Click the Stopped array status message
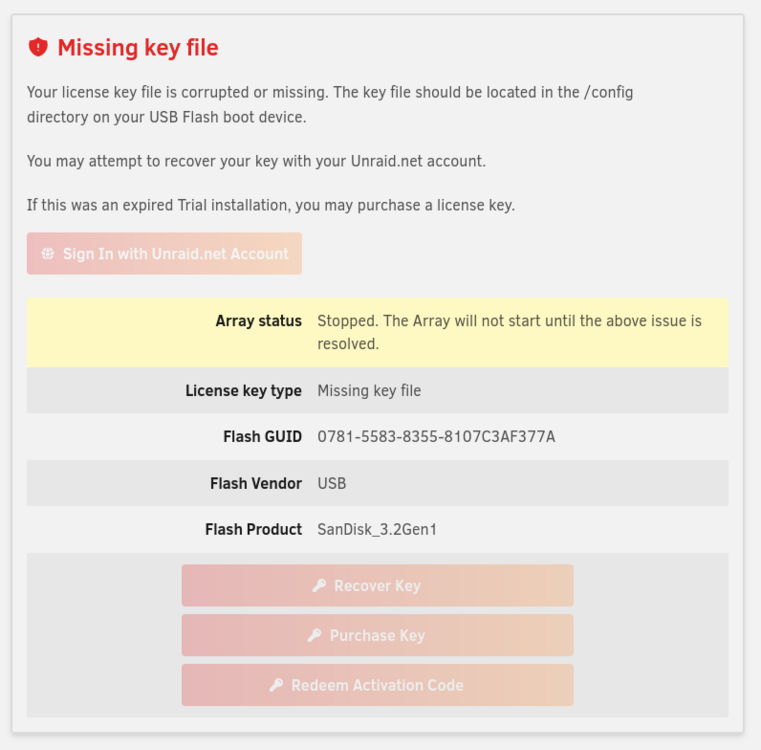Image resolution: width=761 pixels, height=750 pixels. [x=510, y=332]
